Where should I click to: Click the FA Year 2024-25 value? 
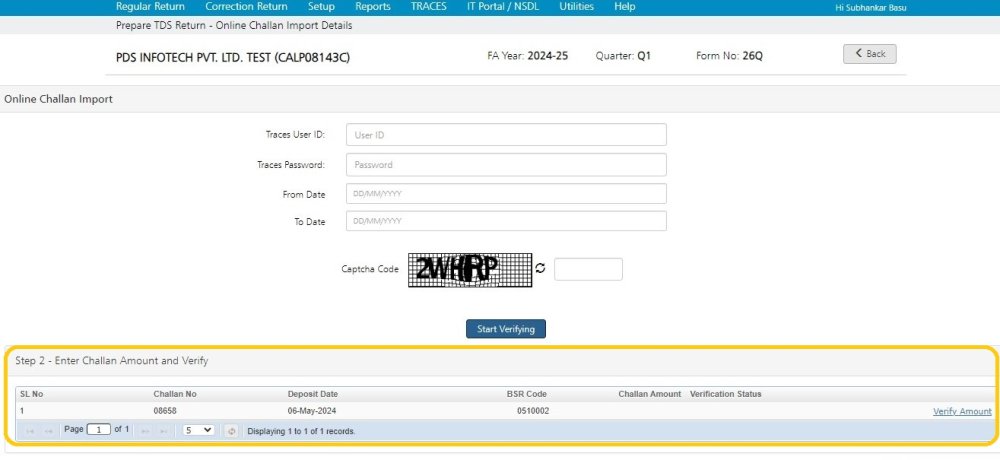[548, 56]
